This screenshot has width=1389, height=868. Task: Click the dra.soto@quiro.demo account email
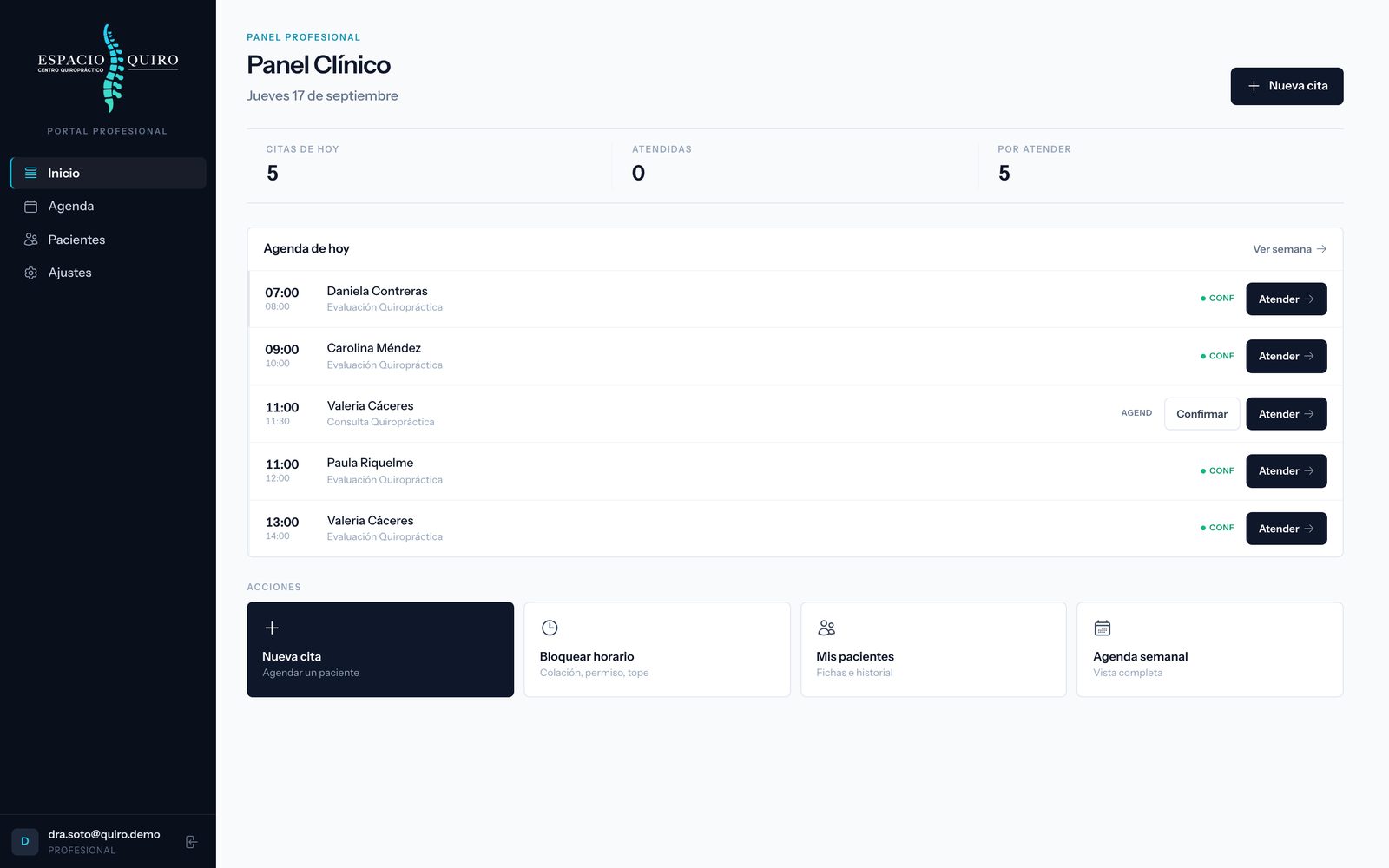[104, 834]
